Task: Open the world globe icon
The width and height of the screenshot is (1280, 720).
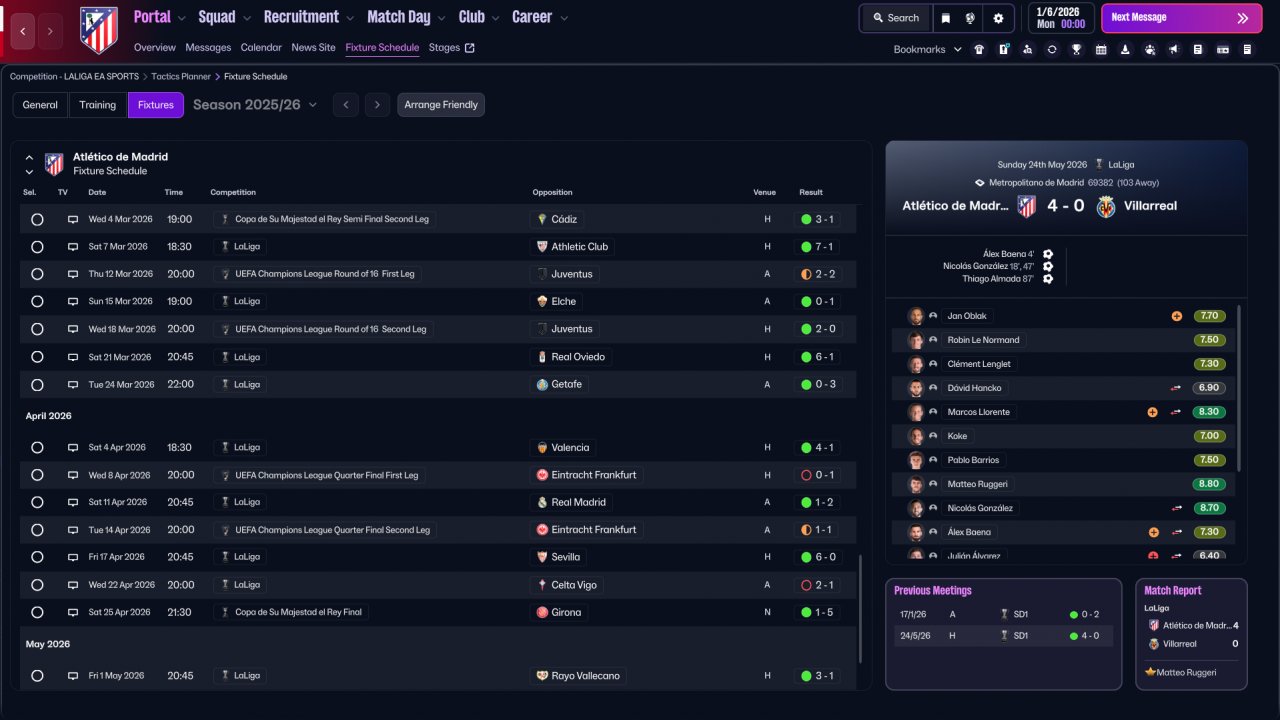Action: [x=970, y=18]
